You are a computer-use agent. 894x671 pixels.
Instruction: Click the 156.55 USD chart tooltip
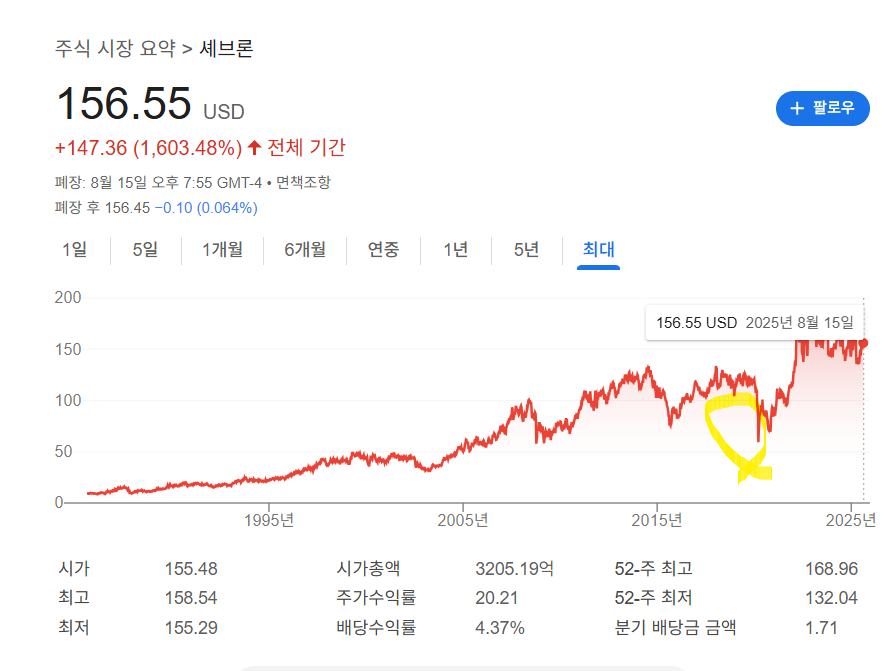click(755, 323)
